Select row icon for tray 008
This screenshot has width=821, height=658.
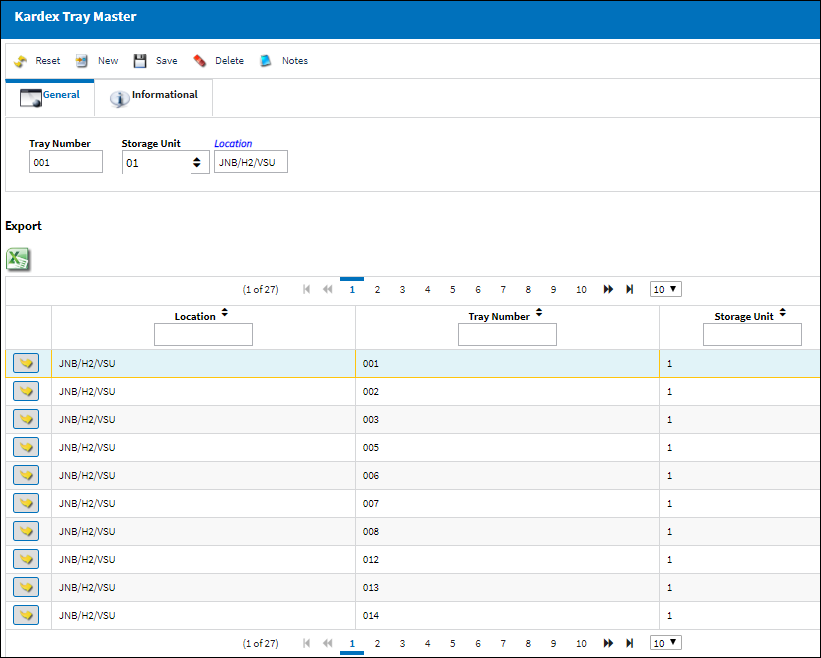tap(26, 531)
